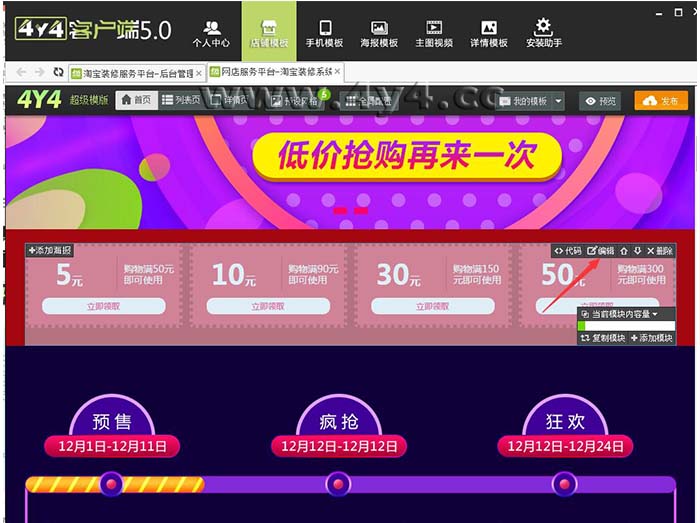Click 预览 preview button

602,101
